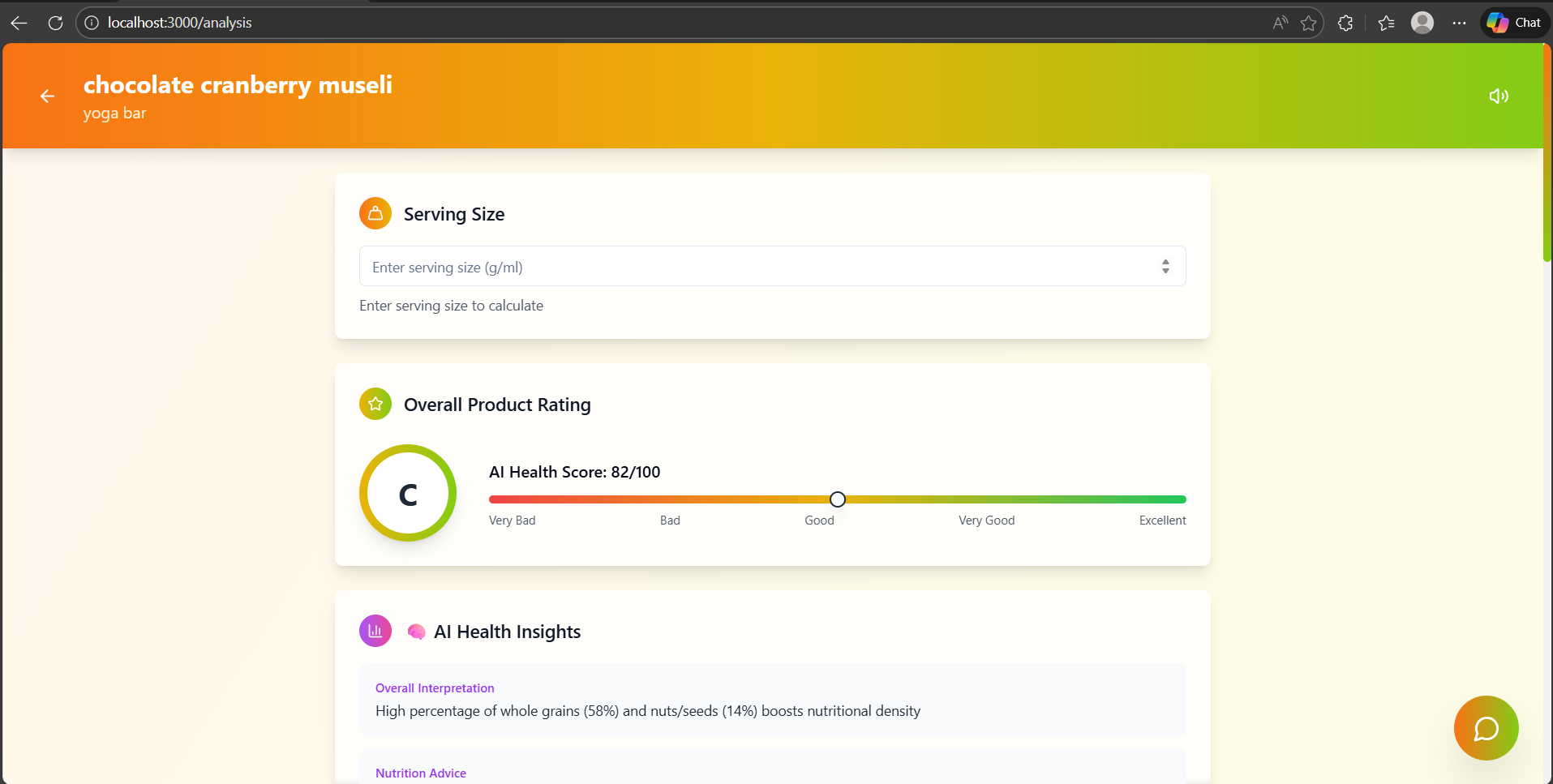Toggle the speaker audio icon in header
The width and height of the screenshot is (1553, 784).
1499,96
